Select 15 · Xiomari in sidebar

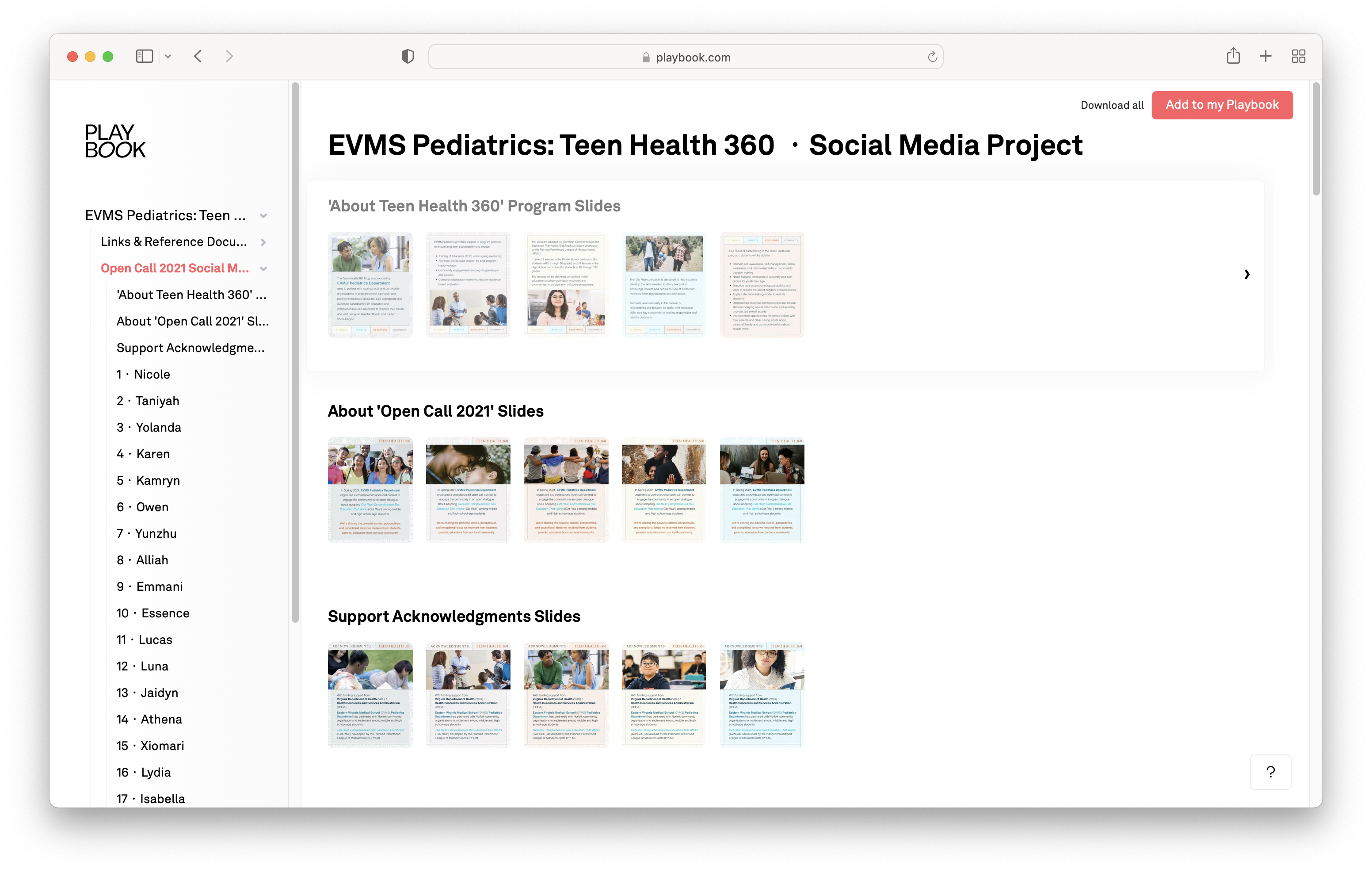150,746
